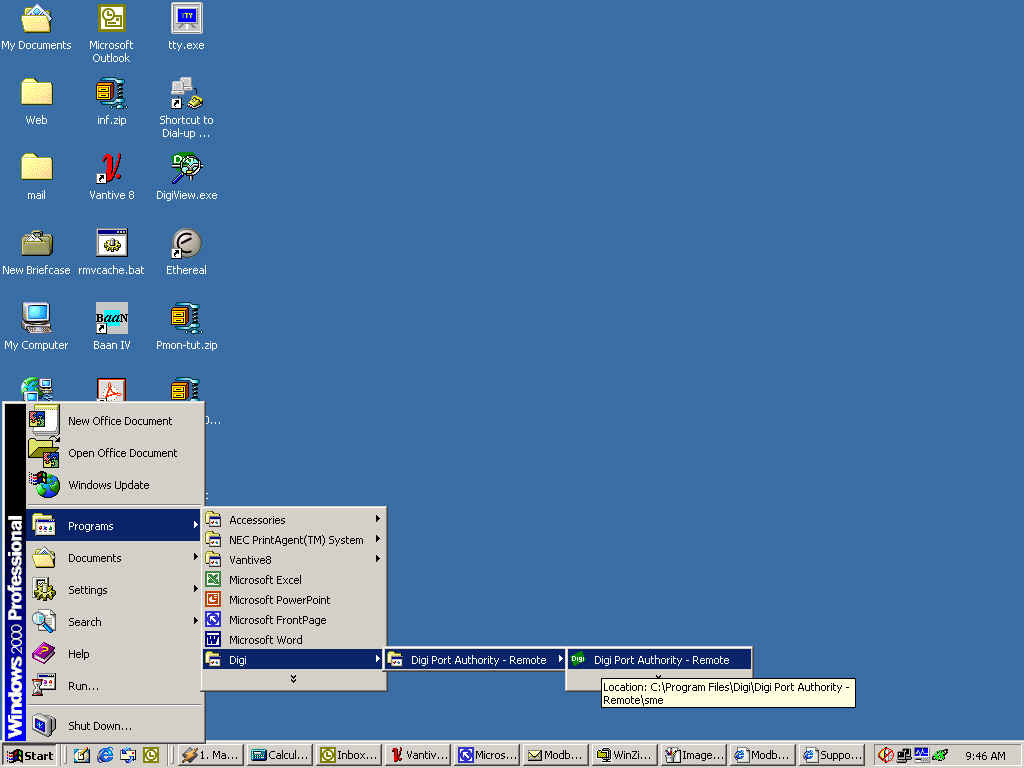
Task: Expand the NEC PrintAgent(TM) System submenu
Action: pos(293,540)
